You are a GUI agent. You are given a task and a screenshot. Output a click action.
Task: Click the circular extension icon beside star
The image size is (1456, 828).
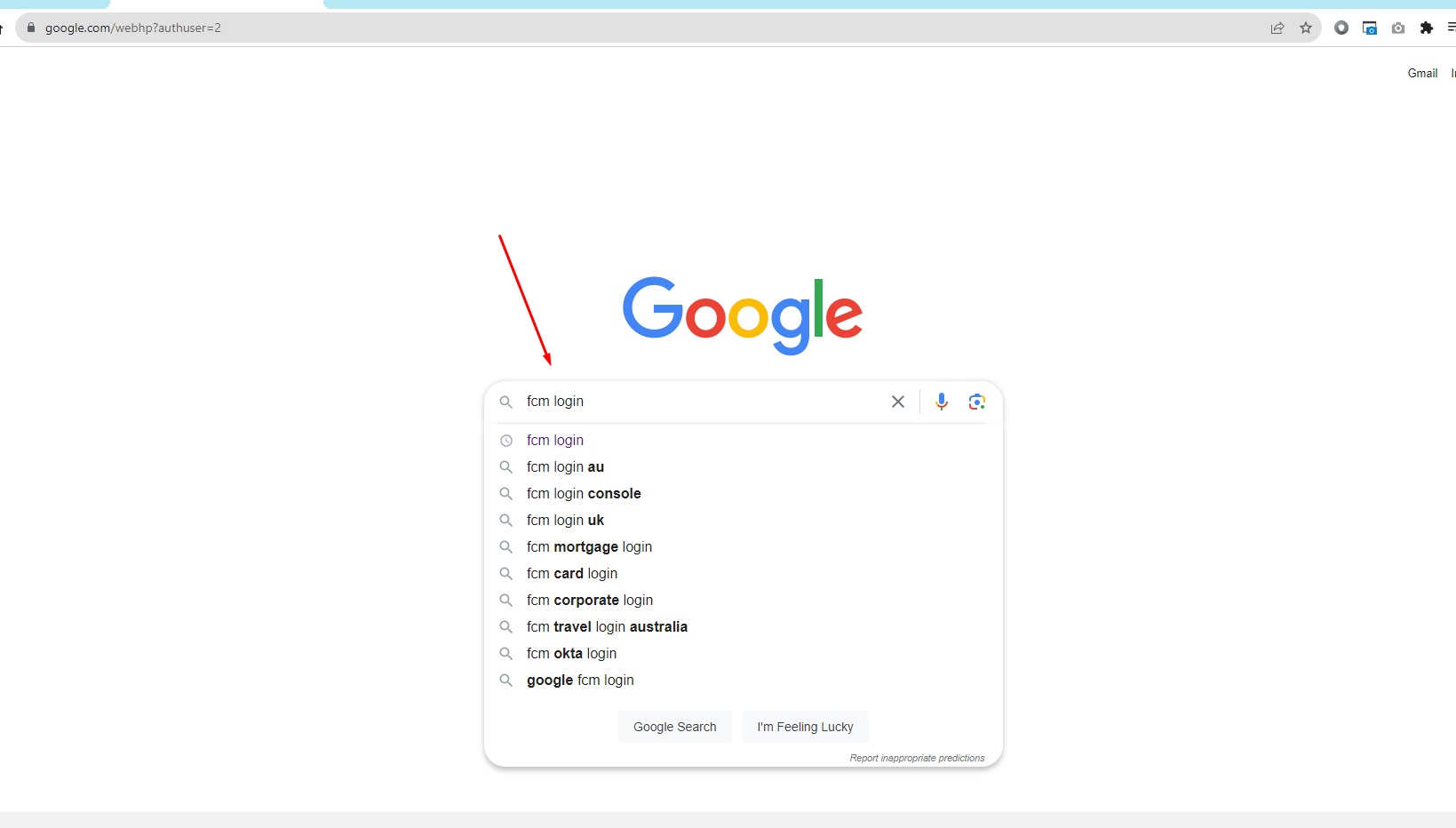[1341, 28]
